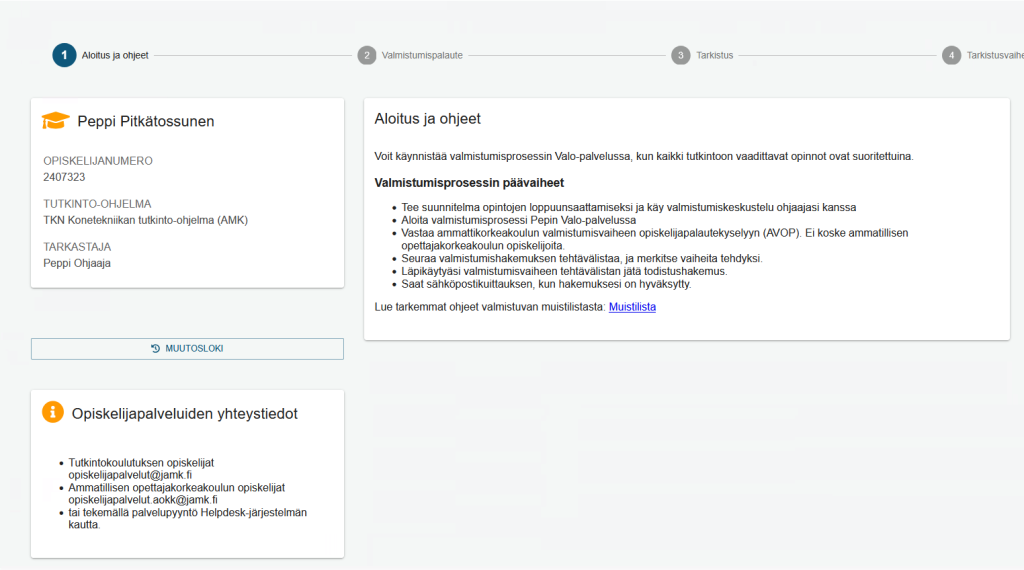Click the TARKASTAJA label
The width and height of the screenshot is (1024, 570).
(77, 247)
